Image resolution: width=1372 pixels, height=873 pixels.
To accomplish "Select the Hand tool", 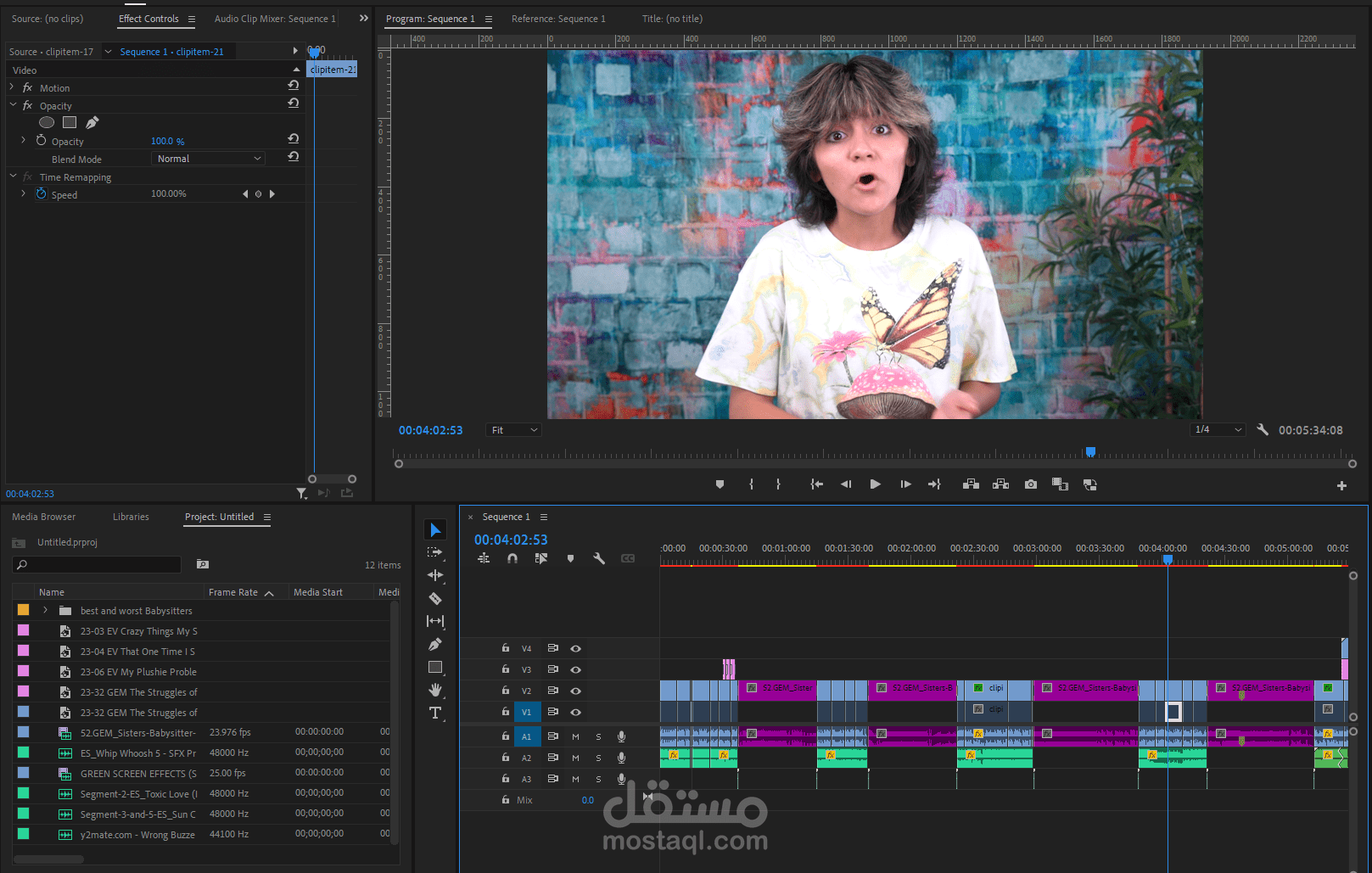I will [435, 690].
